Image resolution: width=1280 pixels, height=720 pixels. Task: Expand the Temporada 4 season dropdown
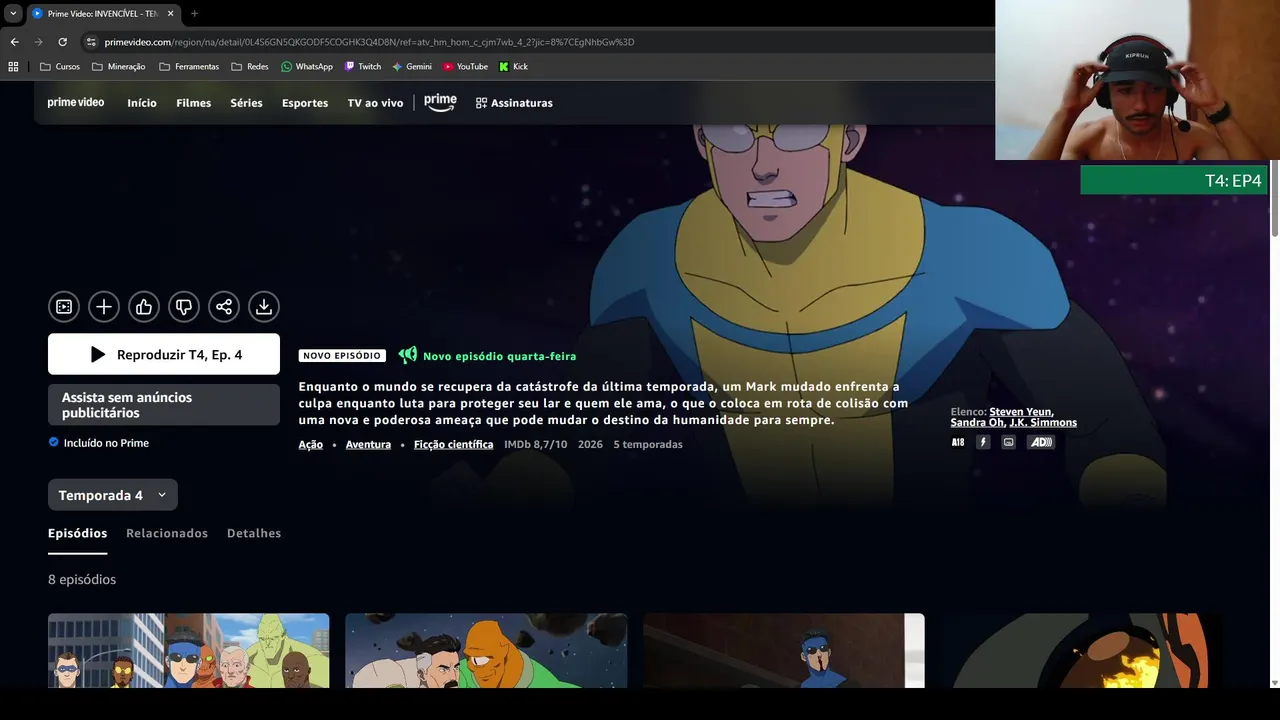[113, 495]
